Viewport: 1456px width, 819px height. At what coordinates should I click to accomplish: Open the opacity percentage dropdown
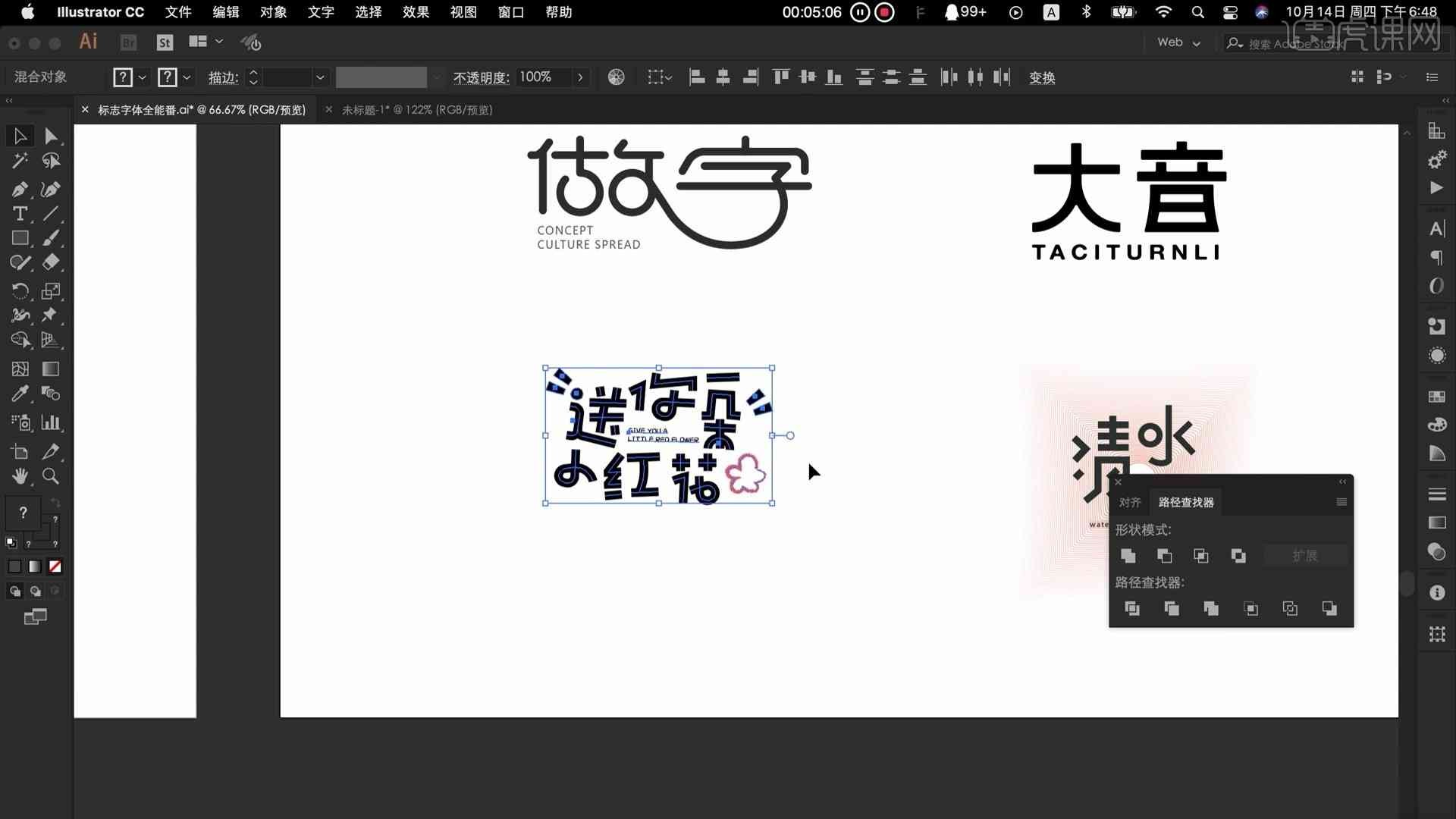point(581,77)
